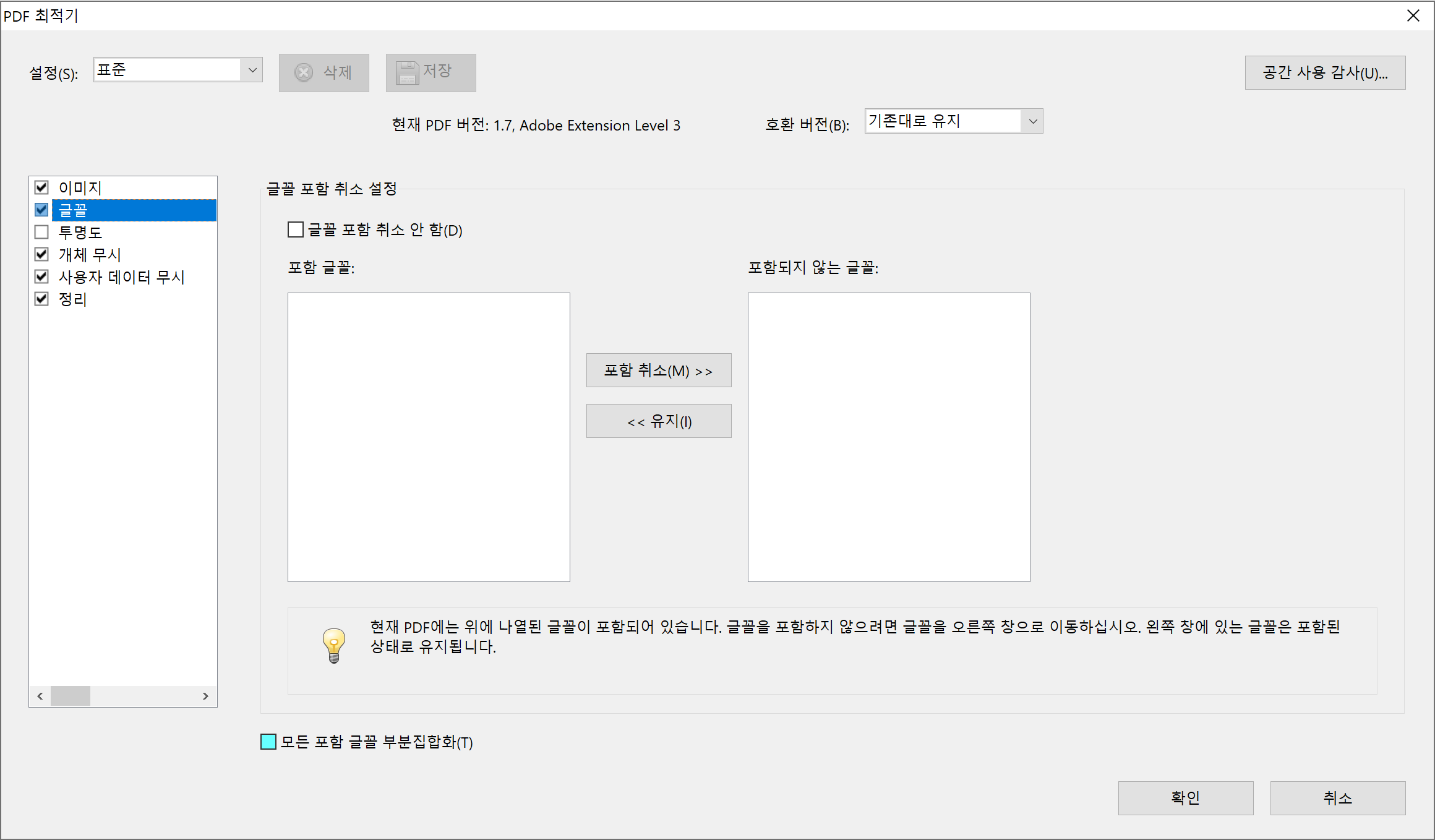This screenshot has width=1435, height=840.
Task: Select the 사용자 데이터 무시 panel item
Action: coord(122,277)
